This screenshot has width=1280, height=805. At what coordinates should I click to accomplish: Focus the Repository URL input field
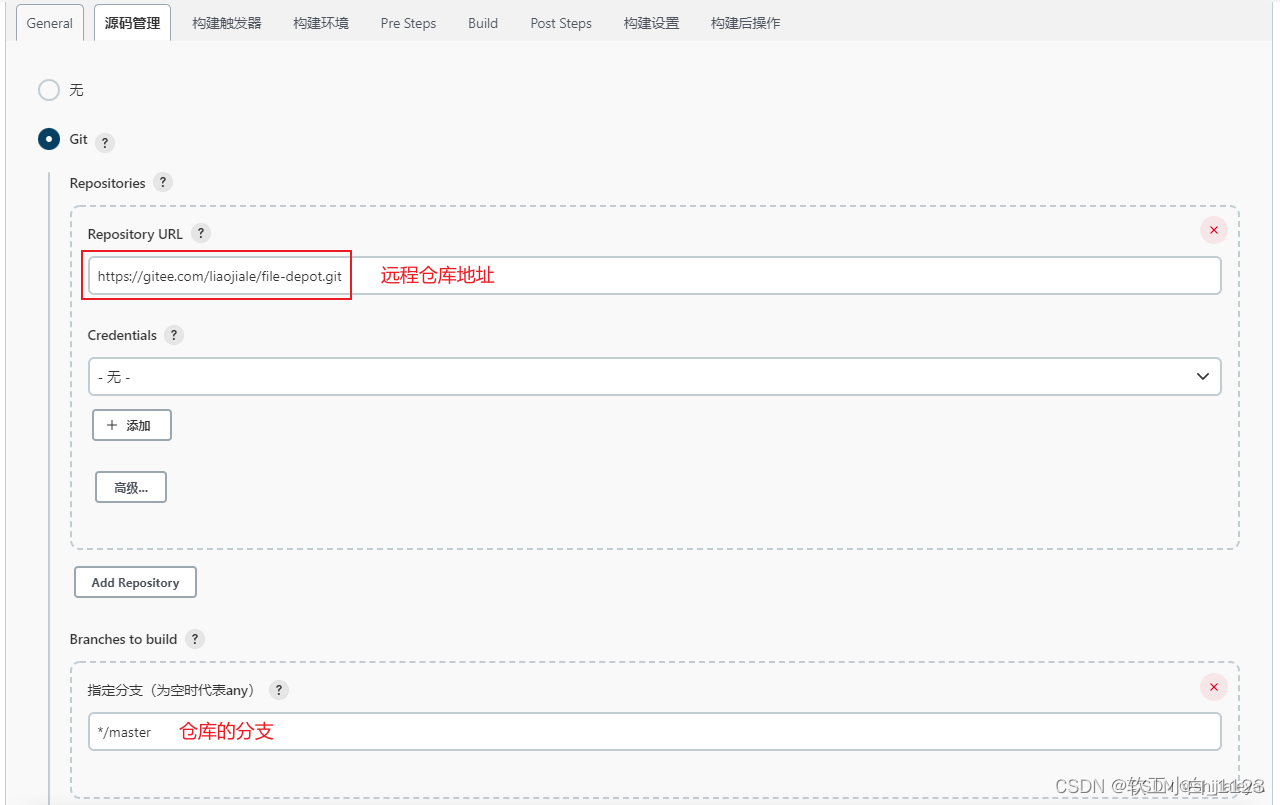tap(655, 276)
